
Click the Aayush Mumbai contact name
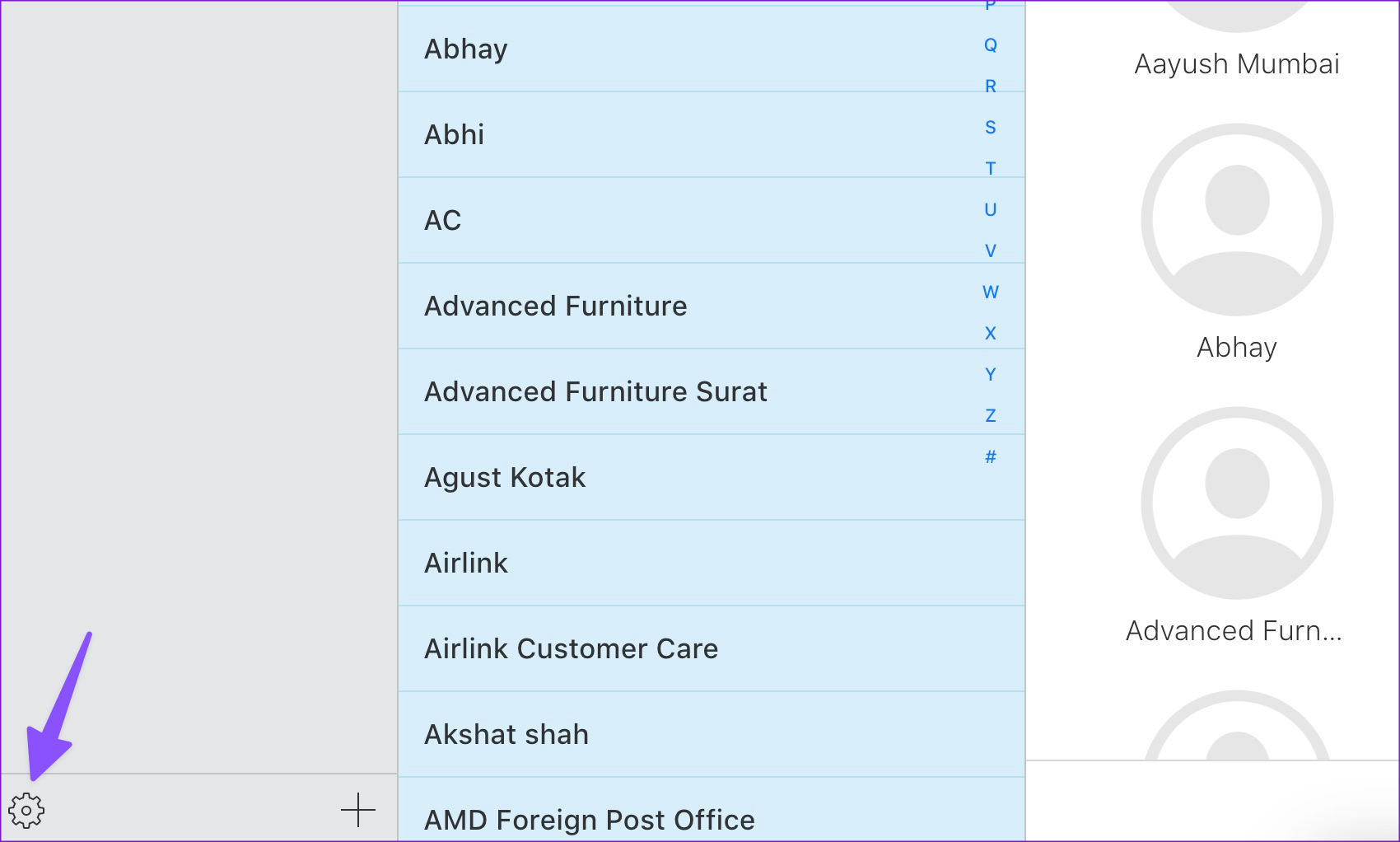coord(1237,64)
